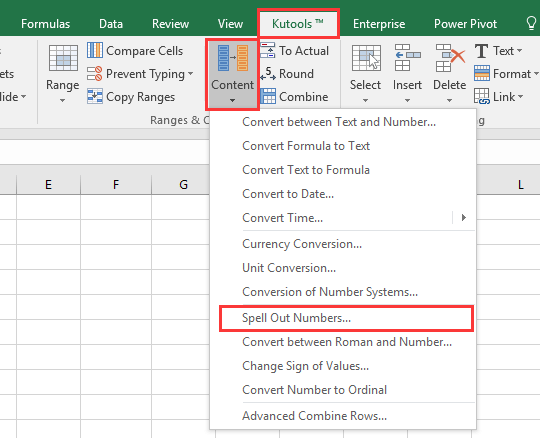Open the Select dropdown arrow
Viewport: 540px width, 438px height.
pos(365,101)
